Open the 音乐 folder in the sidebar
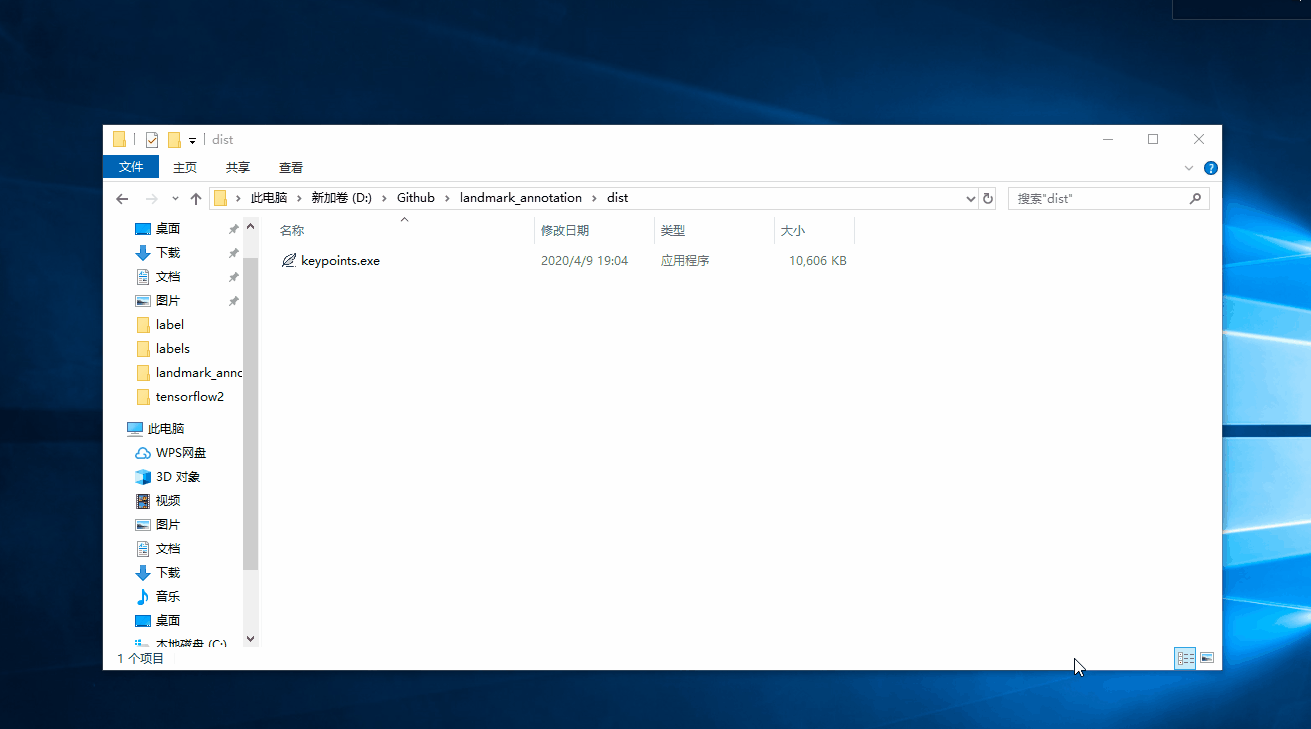The width and height of the screenshot is (1311, 729). (166, 596)
